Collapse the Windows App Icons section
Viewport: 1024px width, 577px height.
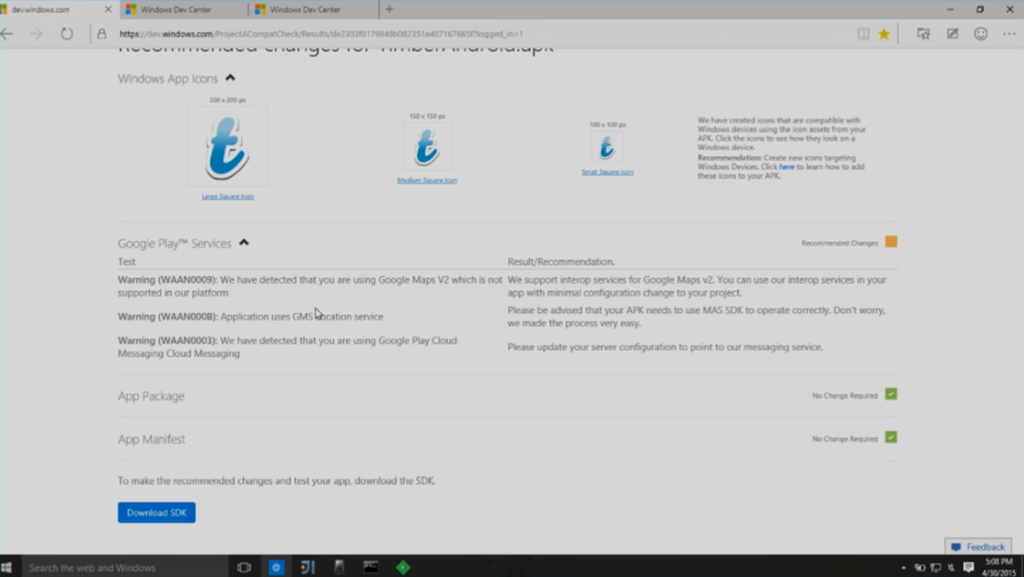[x=230, y=78]
